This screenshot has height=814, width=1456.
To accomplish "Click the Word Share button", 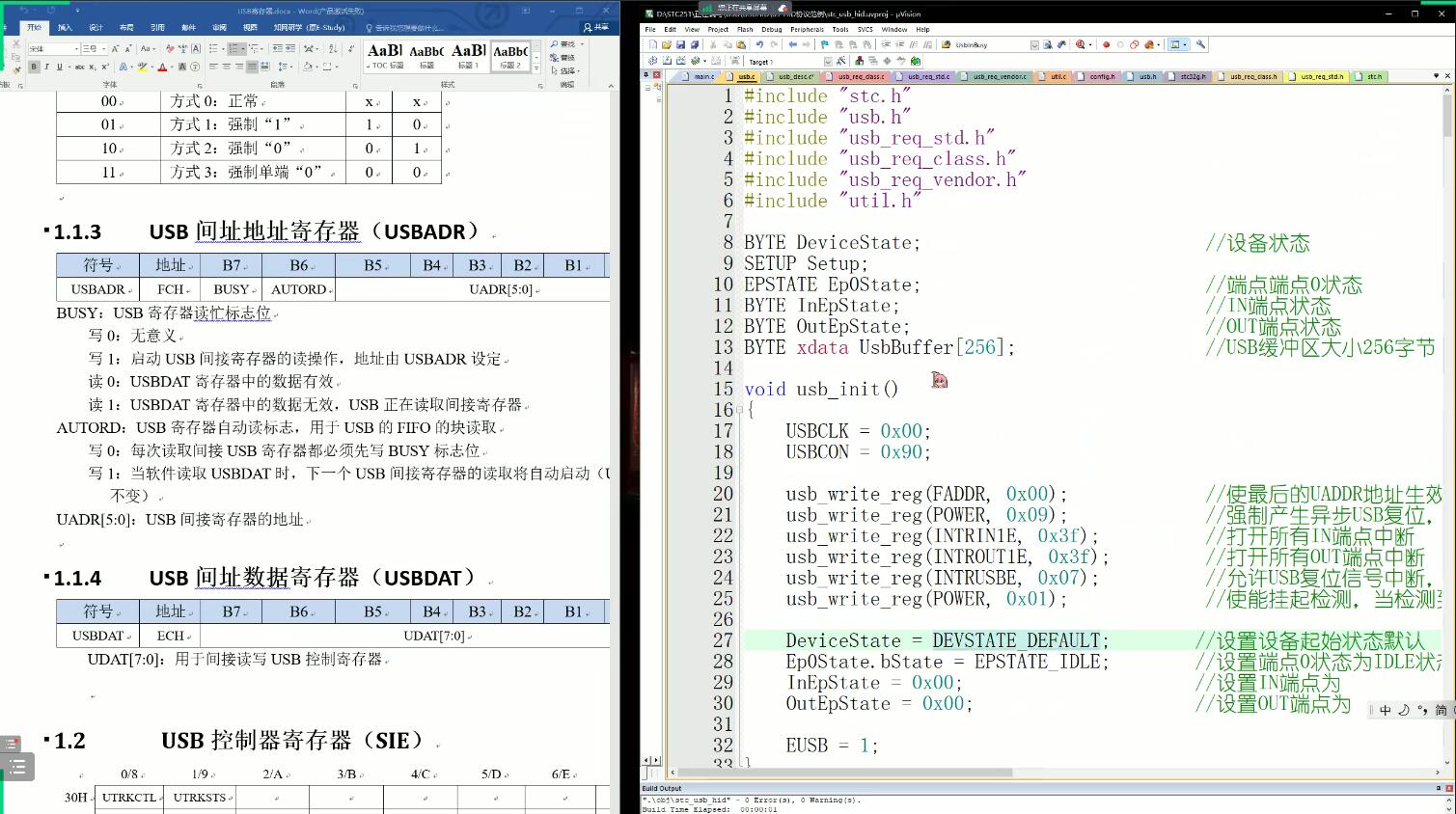I will (596, 27).
